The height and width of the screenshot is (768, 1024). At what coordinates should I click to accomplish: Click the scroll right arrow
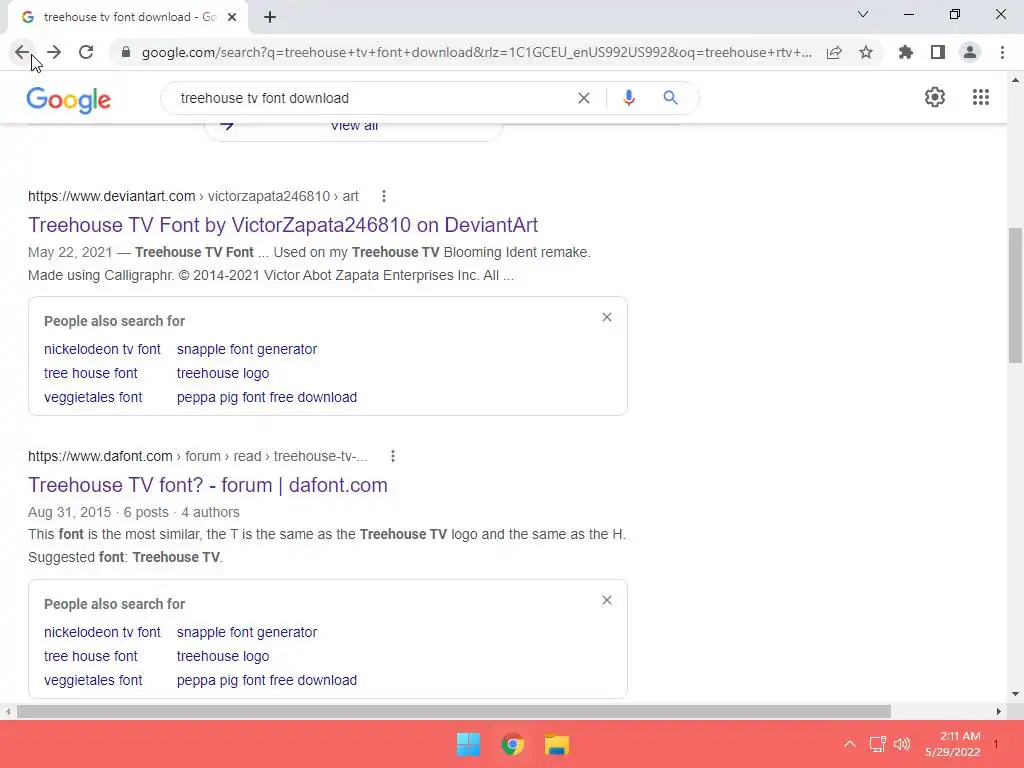999,711
